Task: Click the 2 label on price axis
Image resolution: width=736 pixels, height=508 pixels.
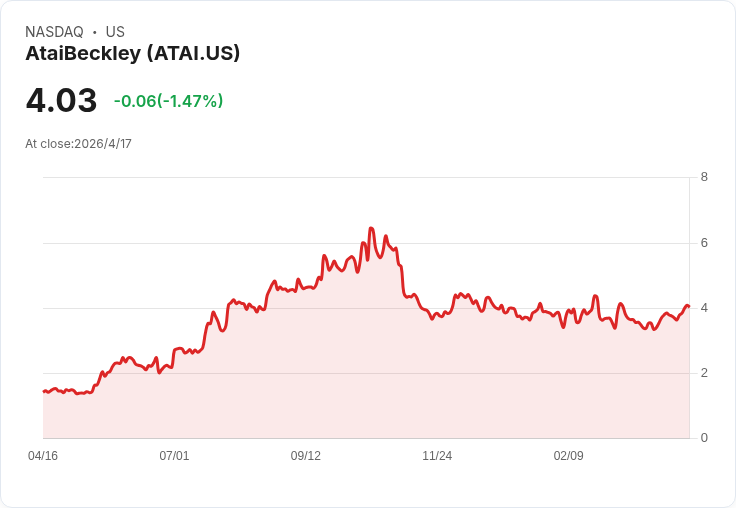Action: [704, 373]
